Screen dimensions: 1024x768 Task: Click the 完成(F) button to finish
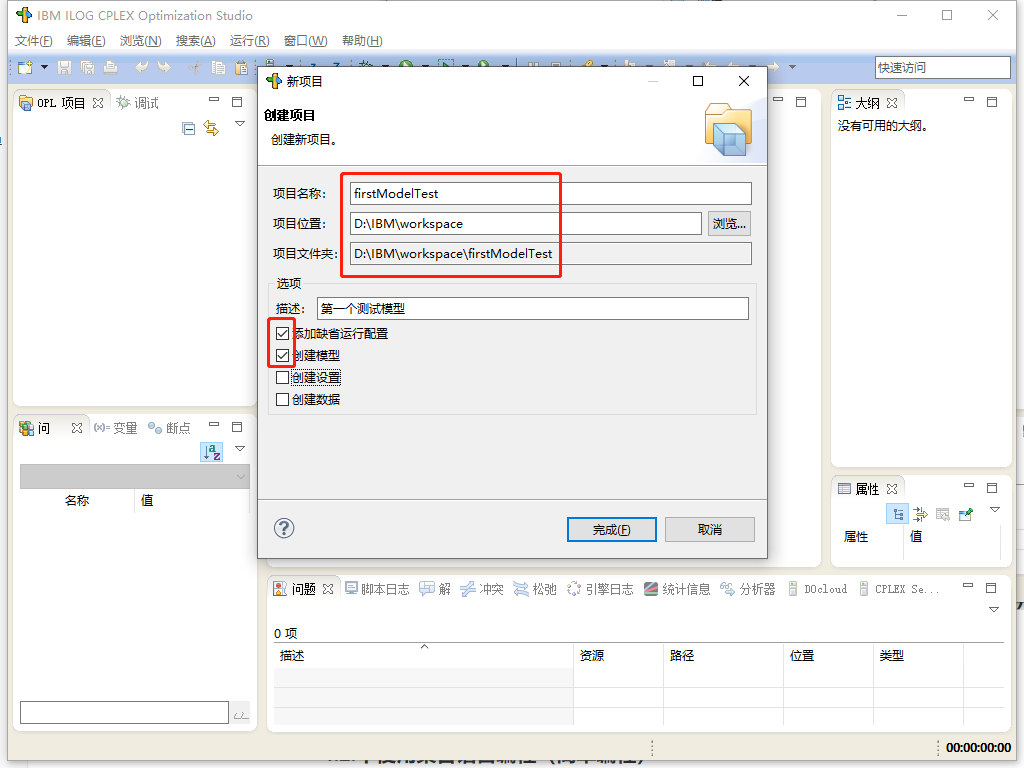612,529
